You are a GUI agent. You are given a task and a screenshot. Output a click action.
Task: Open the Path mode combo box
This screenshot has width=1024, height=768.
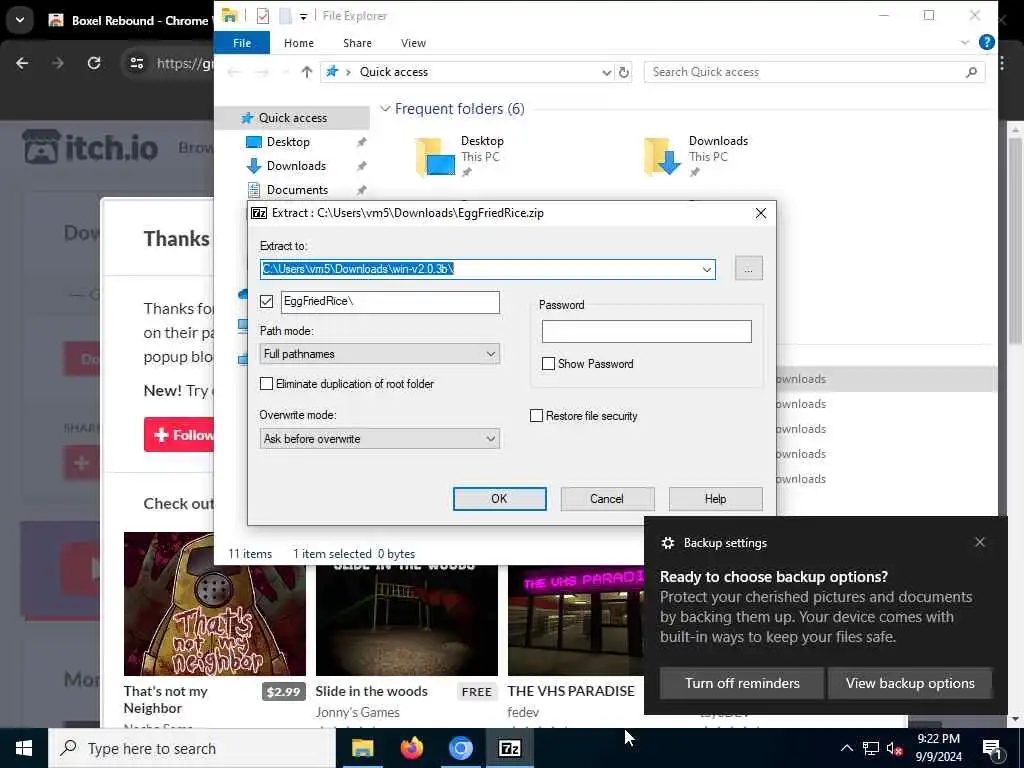(x=379, y=354)
